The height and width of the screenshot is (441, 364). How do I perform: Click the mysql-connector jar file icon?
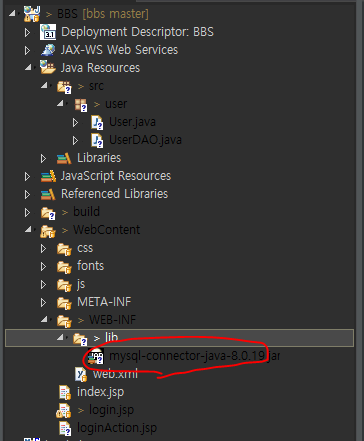(x=96, y=357)
